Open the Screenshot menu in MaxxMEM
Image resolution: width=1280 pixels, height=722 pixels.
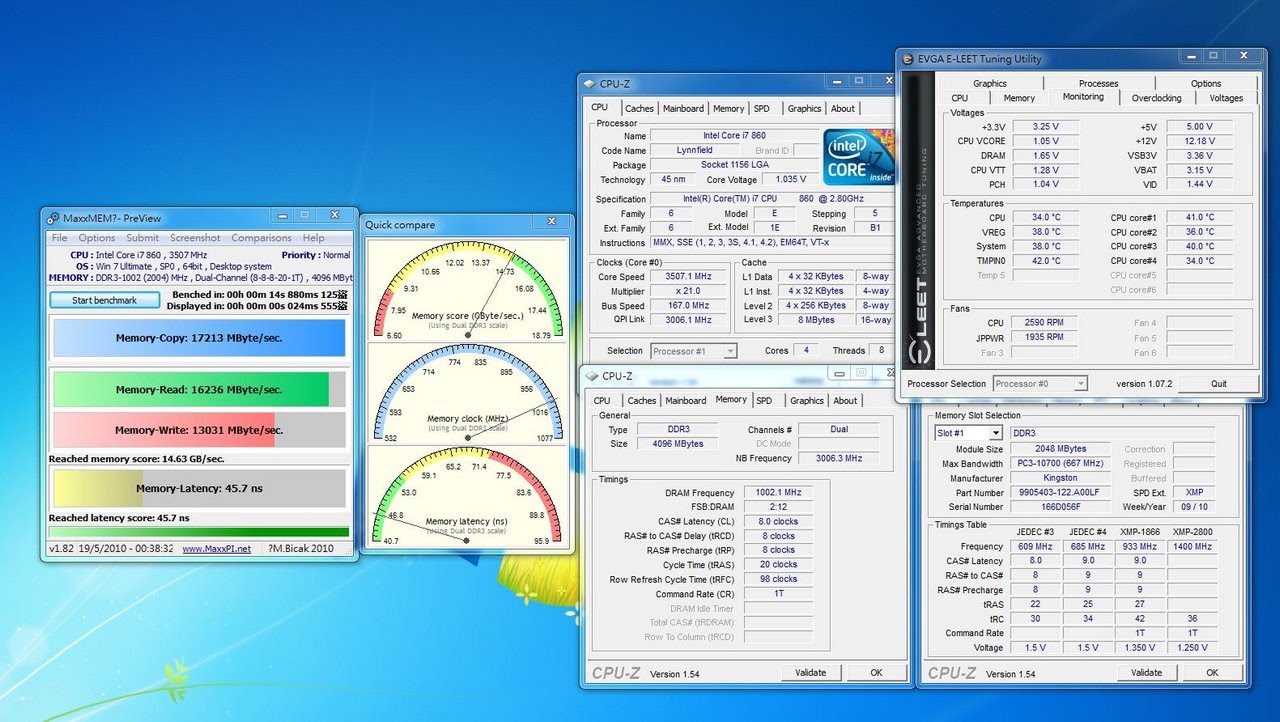pyautogui.click(x=195, y=238)
